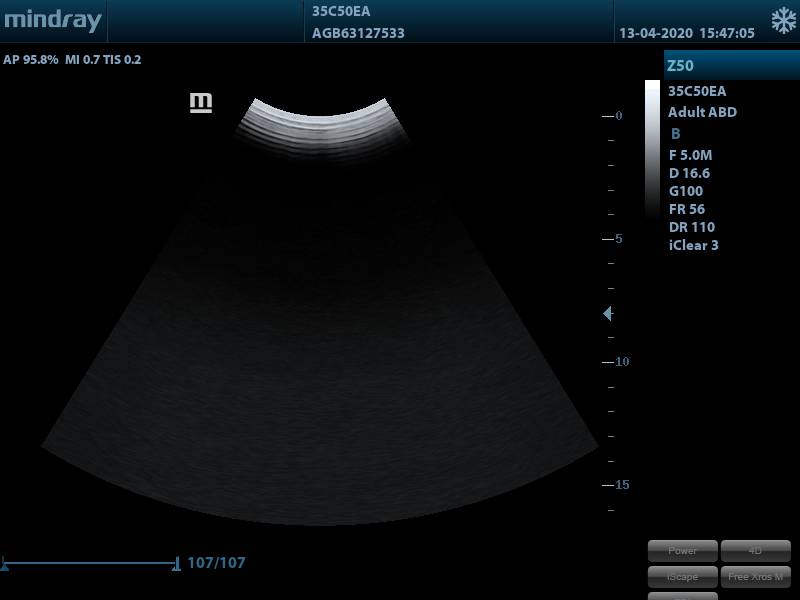
Task: Click the probe orientation M marker
Action: tap(201, 102)
